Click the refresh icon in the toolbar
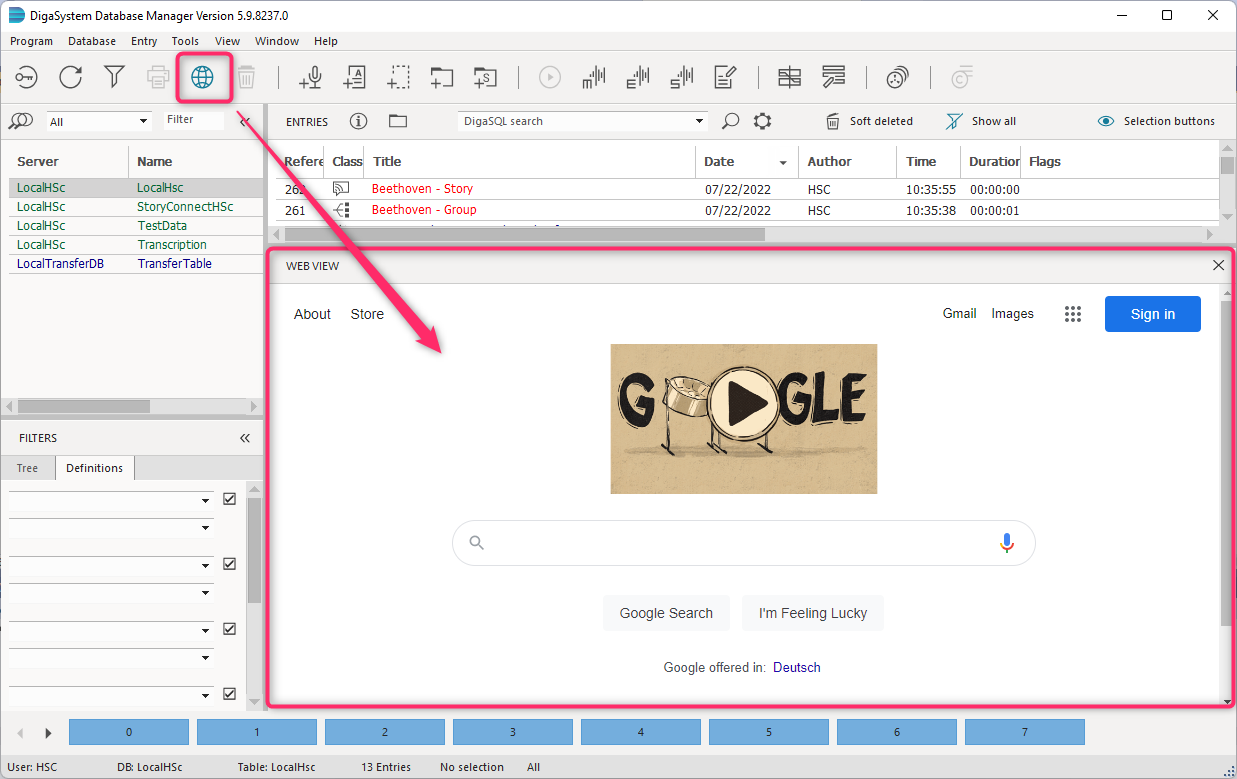Image resolution: width=1237 pixels, height=779 pixels. pyautogui.click(x=70, y=77)
